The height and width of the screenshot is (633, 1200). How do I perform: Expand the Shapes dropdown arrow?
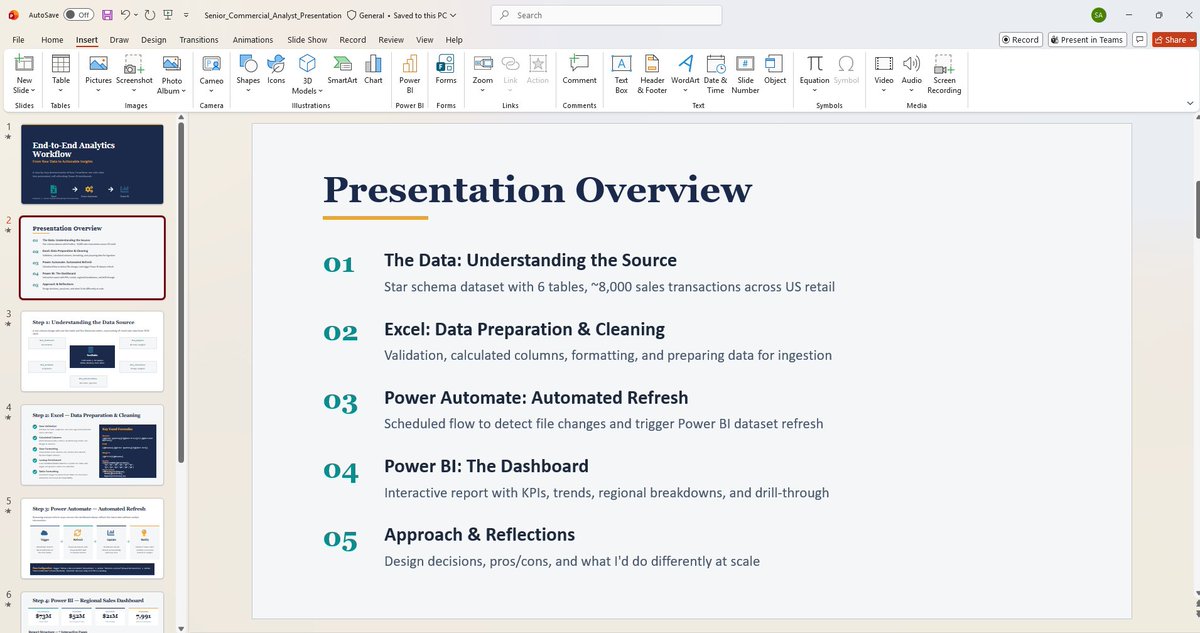point(248,90)
